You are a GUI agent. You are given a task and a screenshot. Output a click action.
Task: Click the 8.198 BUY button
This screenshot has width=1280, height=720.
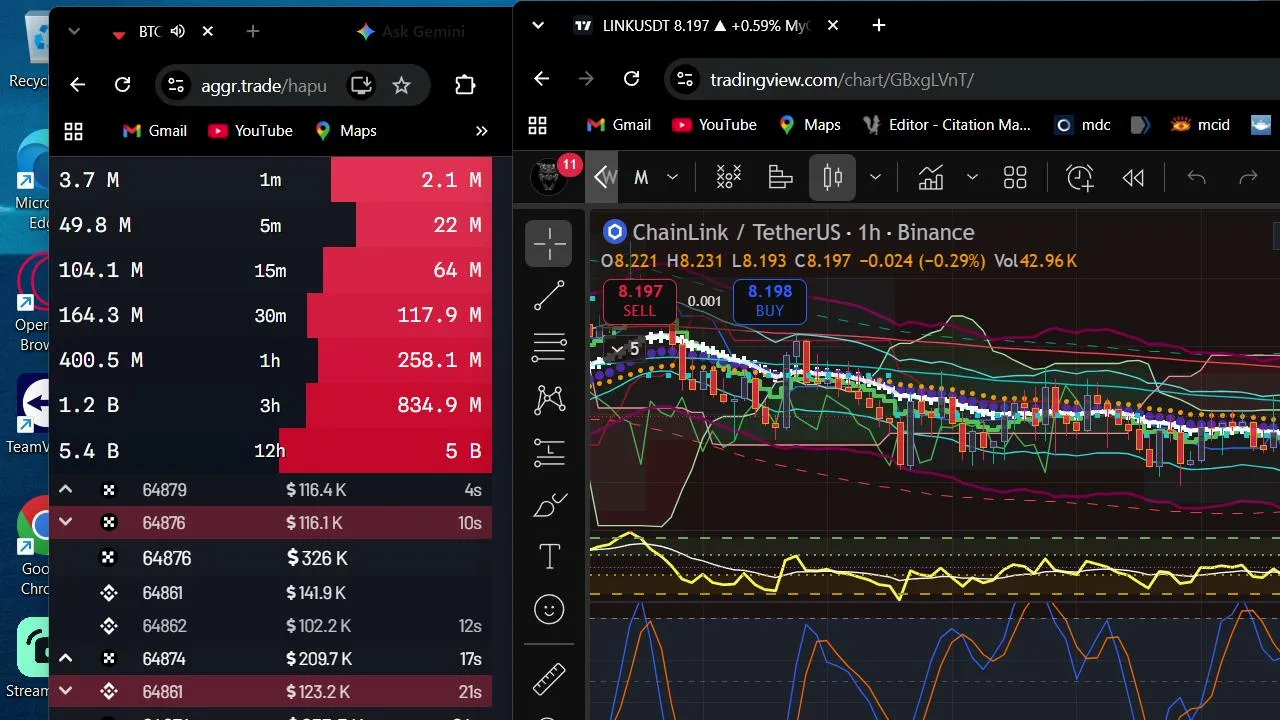click(x=769, y=301)
